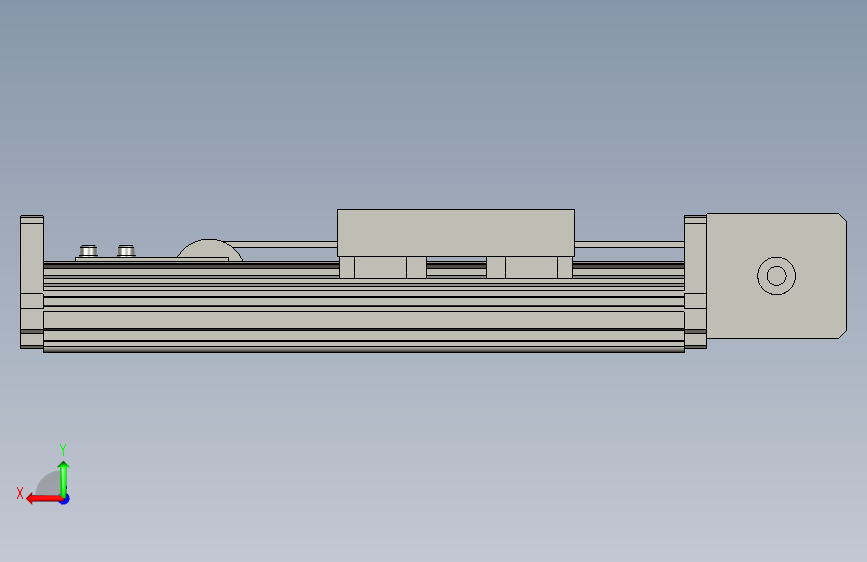Click the X label of the axis triad
The image size is (867, 562).
20,493
